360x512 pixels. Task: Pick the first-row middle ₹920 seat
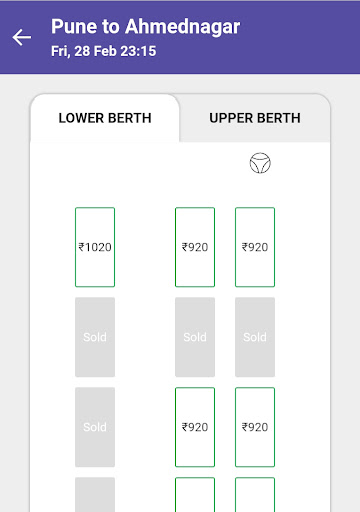pos(195,247)
